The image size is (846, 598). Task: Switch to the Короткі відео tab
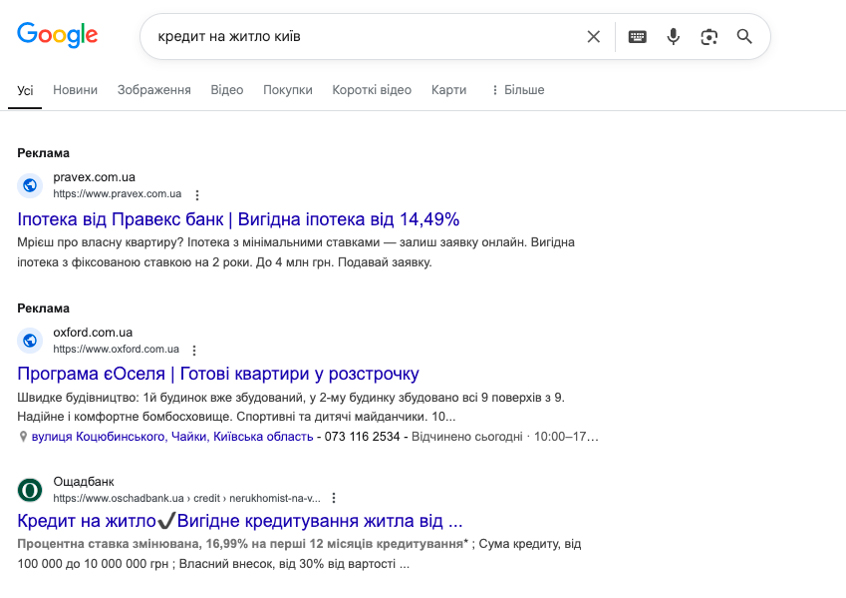pos(371,90)
